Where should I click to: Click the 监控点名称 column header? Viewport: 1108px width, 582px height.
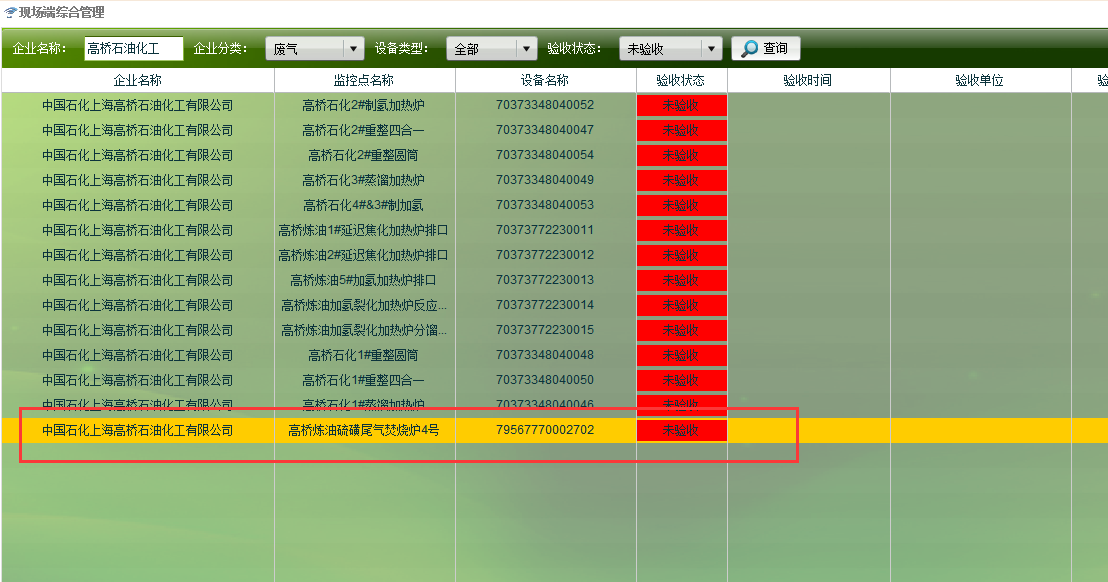pos(364,81)
